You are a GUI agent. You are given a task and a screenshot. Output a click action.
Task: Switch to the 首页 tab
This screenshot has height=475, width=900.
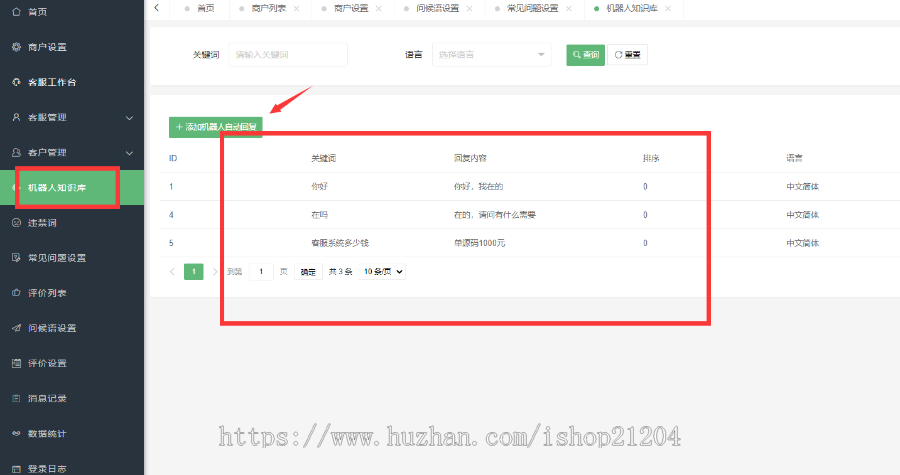[x=205, y=9]
